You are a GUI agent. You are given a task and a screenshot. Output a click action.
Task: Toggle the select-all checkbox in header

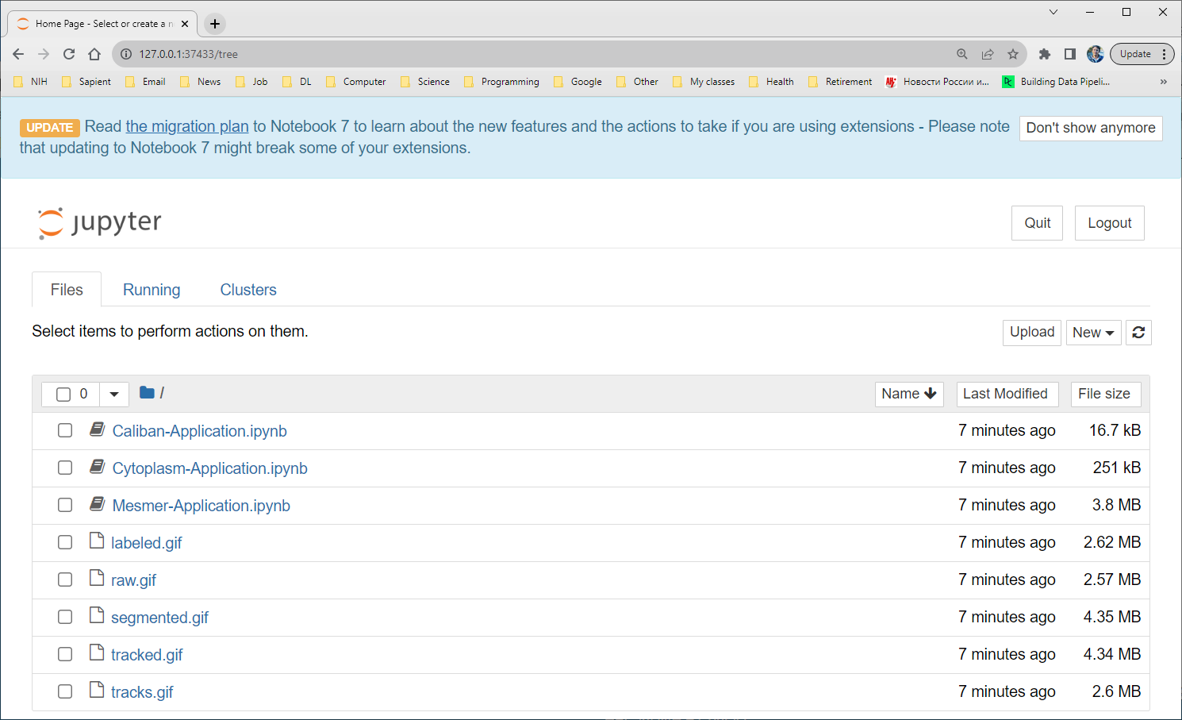click(x=63, y=394)
